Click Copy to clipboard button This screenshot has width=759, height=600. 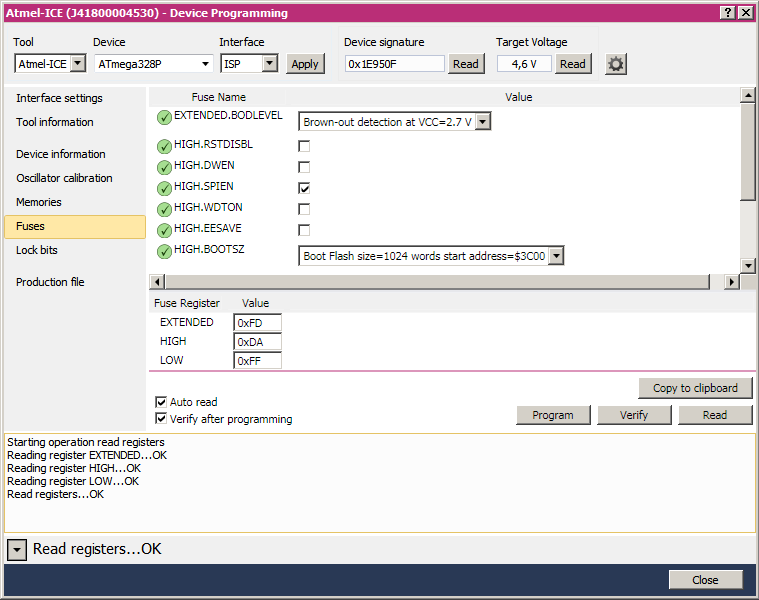(x=695, y=388)
